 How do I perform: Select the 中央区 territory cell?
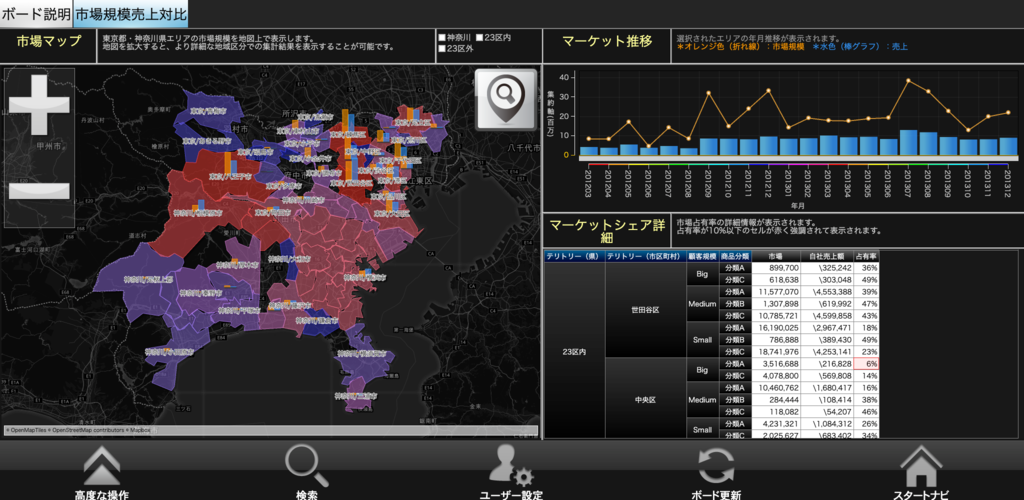[646, 399]
